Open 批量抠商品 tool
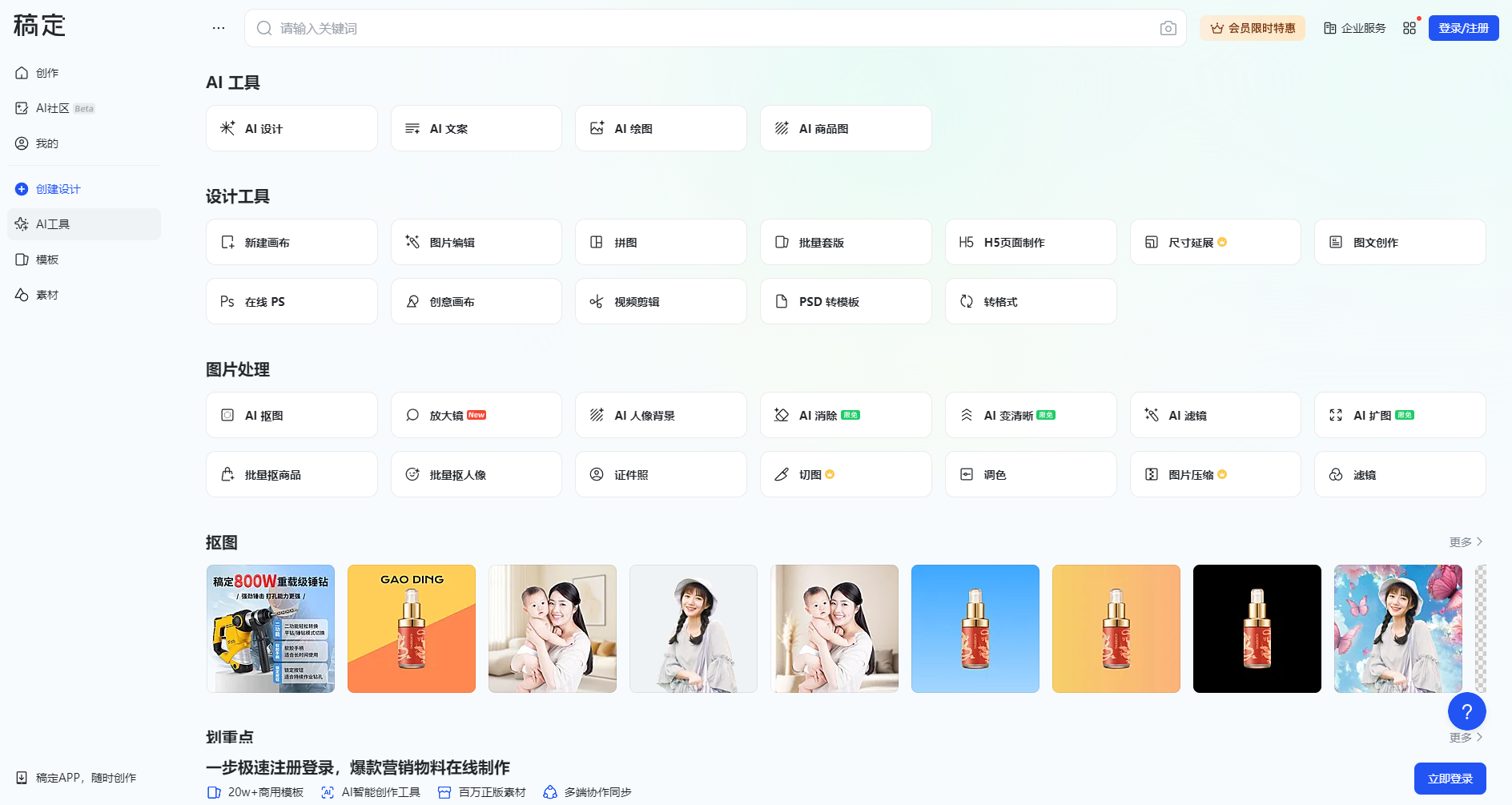Image resolution: width=1512 pixels, height=805 pixels. pos(292,474)
